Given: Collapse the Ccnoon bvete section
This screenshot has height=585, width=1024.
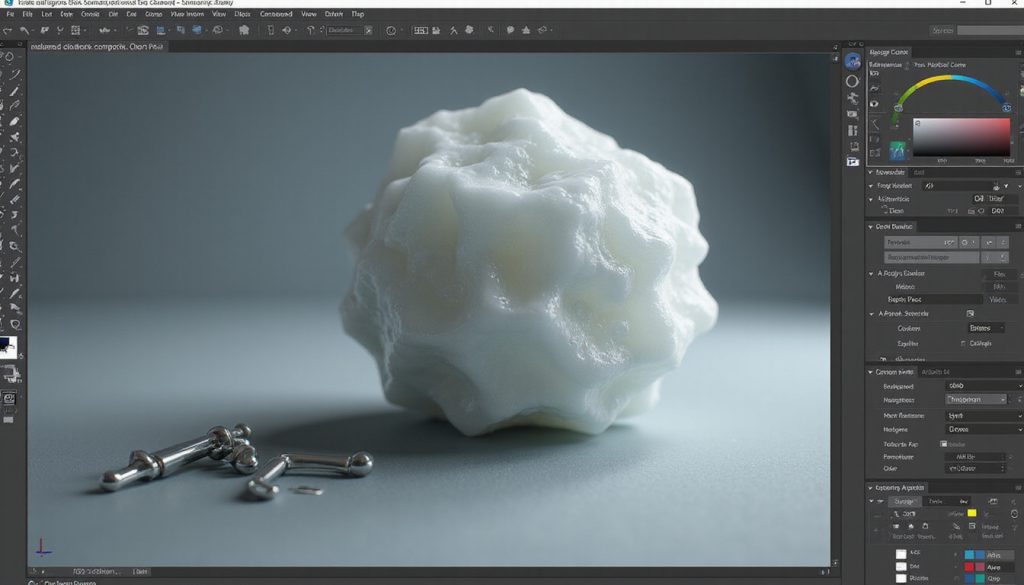Looking at the screenshot, I should [871, 372].
